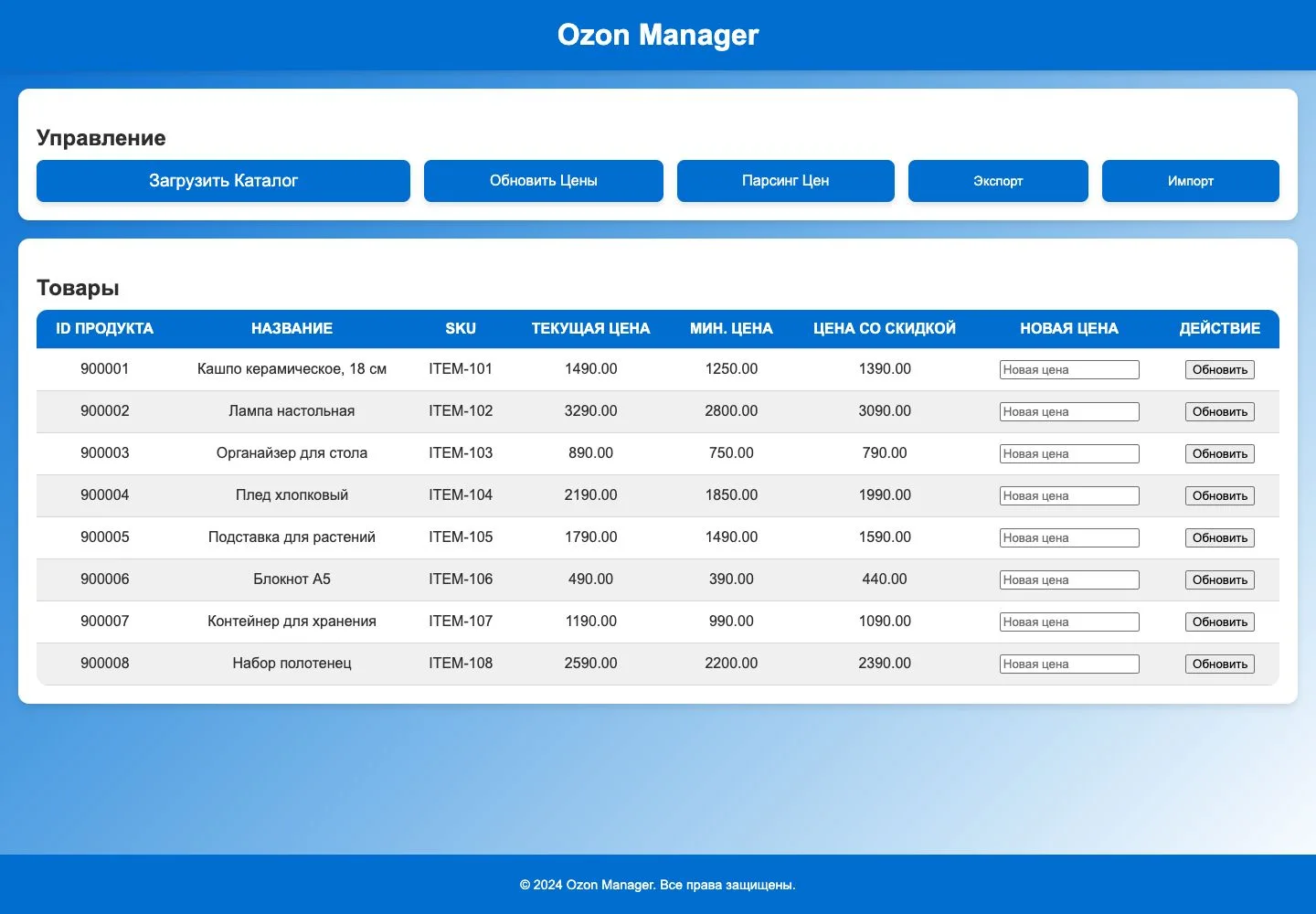Click Обновить in the ITEM-104 row
This screenshot has width=1316, height=914.
1220,495
